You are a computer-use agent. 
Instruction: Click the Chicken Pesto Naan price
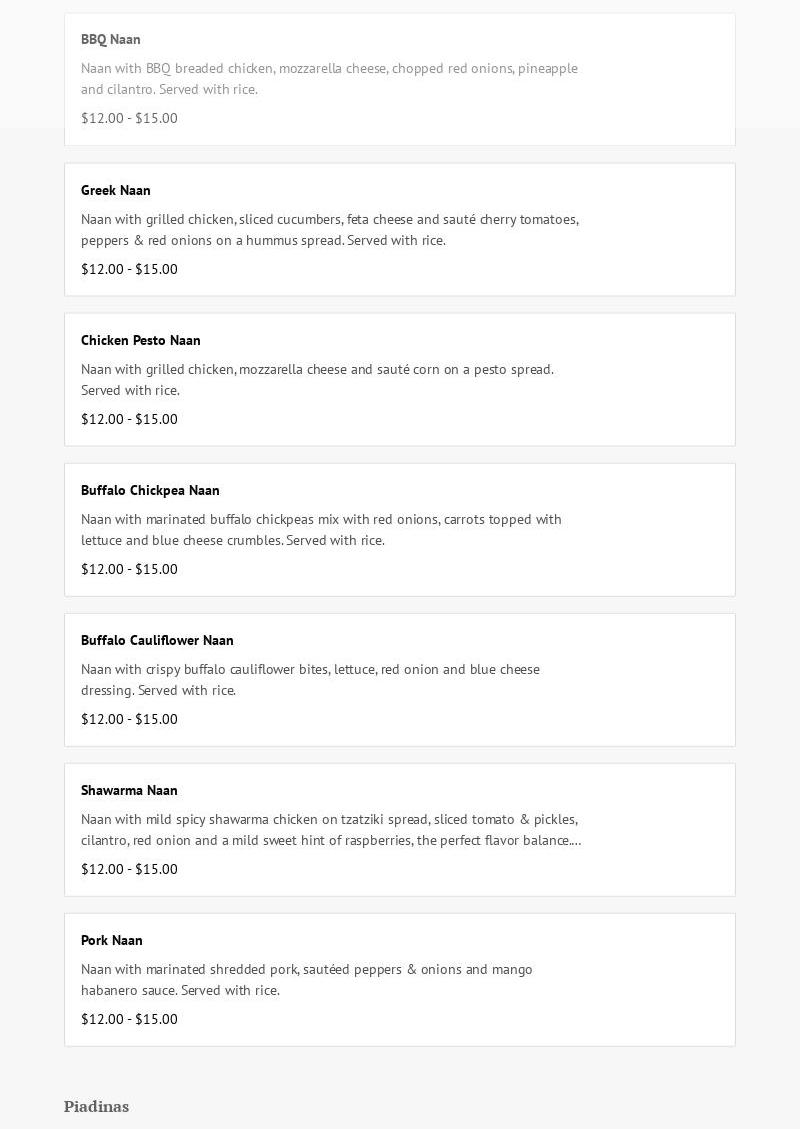point(129,419)
